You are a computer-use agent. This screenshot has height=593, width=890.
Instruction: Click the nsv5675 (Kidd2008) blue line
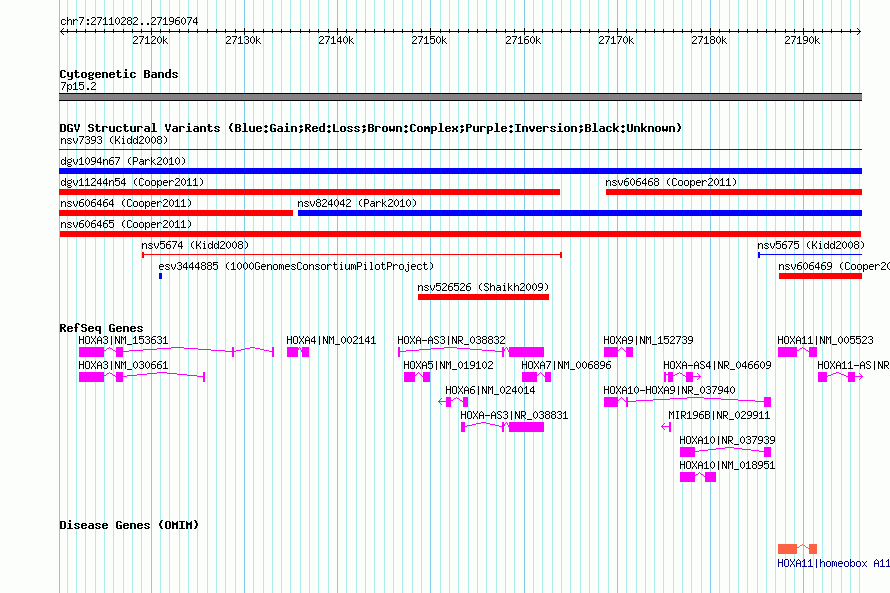click(810, 255)
